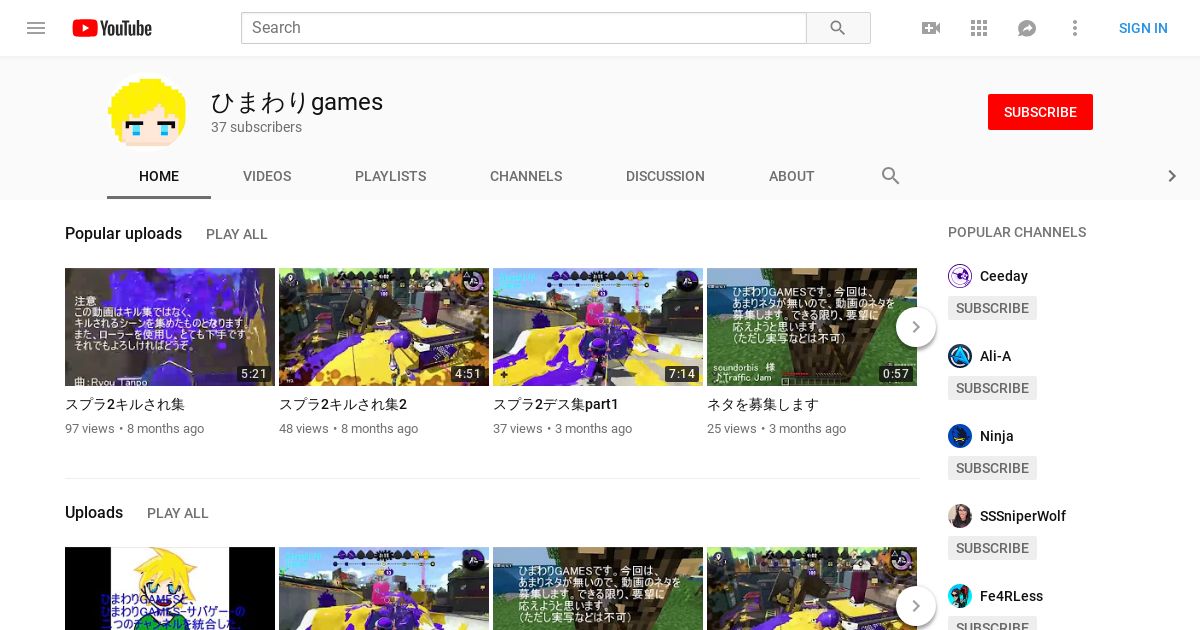Click the ひまわりgames channel avatar
Viewport: 1200px width, 630px height.
click(x=147, y=112)
